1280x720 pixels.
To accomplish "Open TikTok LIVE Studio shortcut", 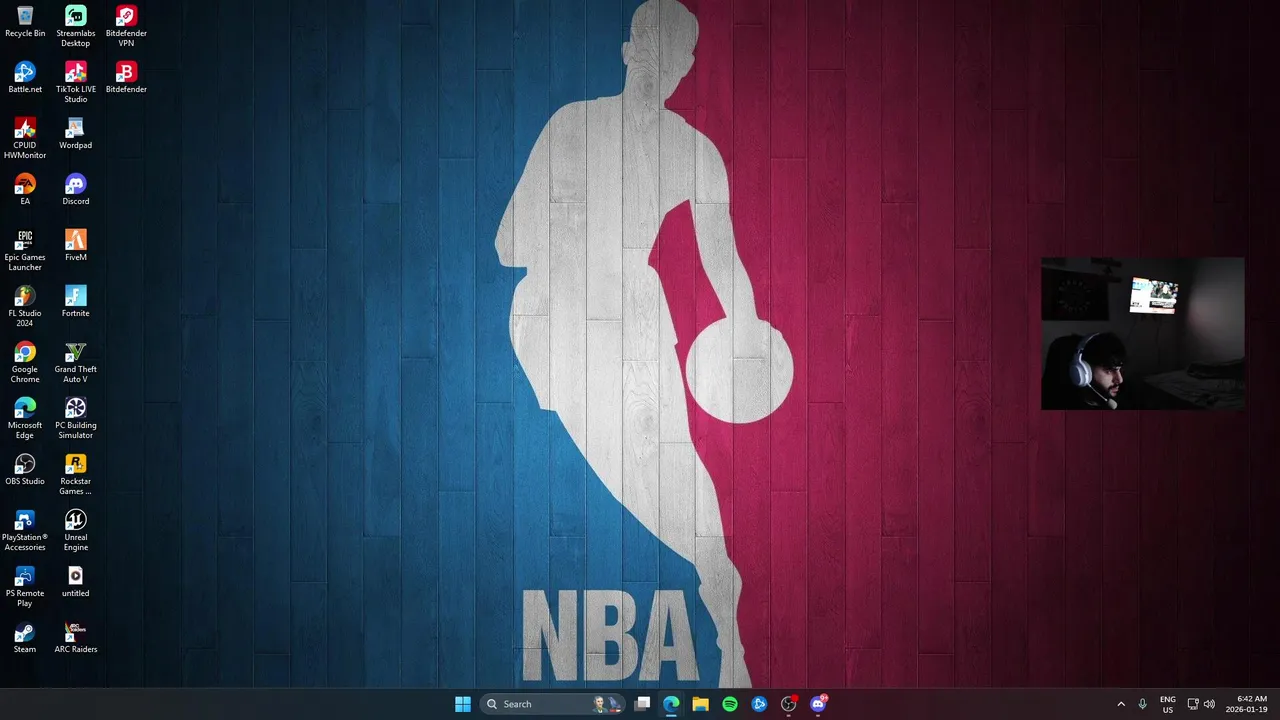I will (75, 83).
